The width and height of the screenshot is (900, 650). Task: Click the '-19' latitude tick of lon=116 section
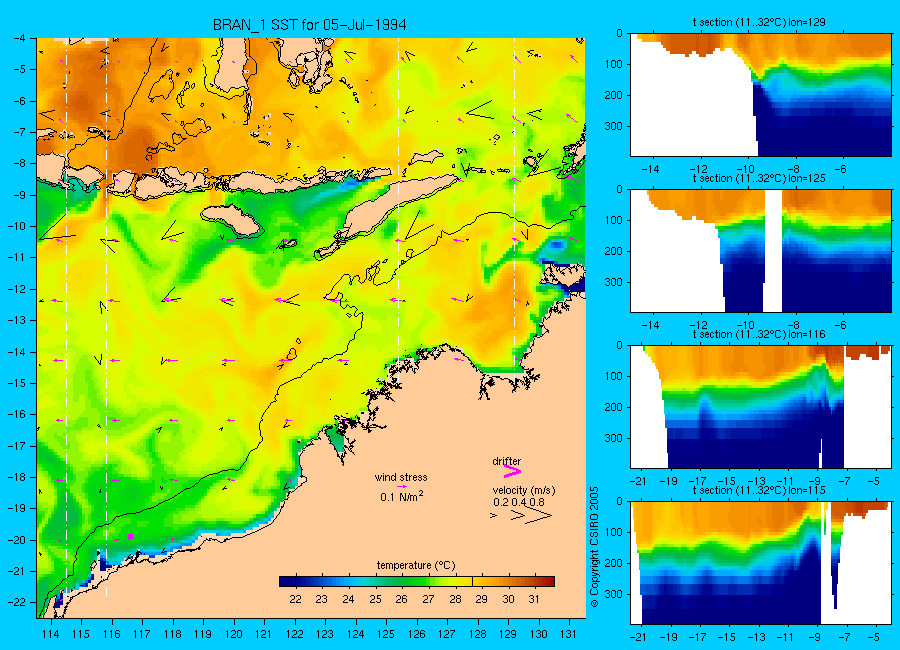coord(668,481)
